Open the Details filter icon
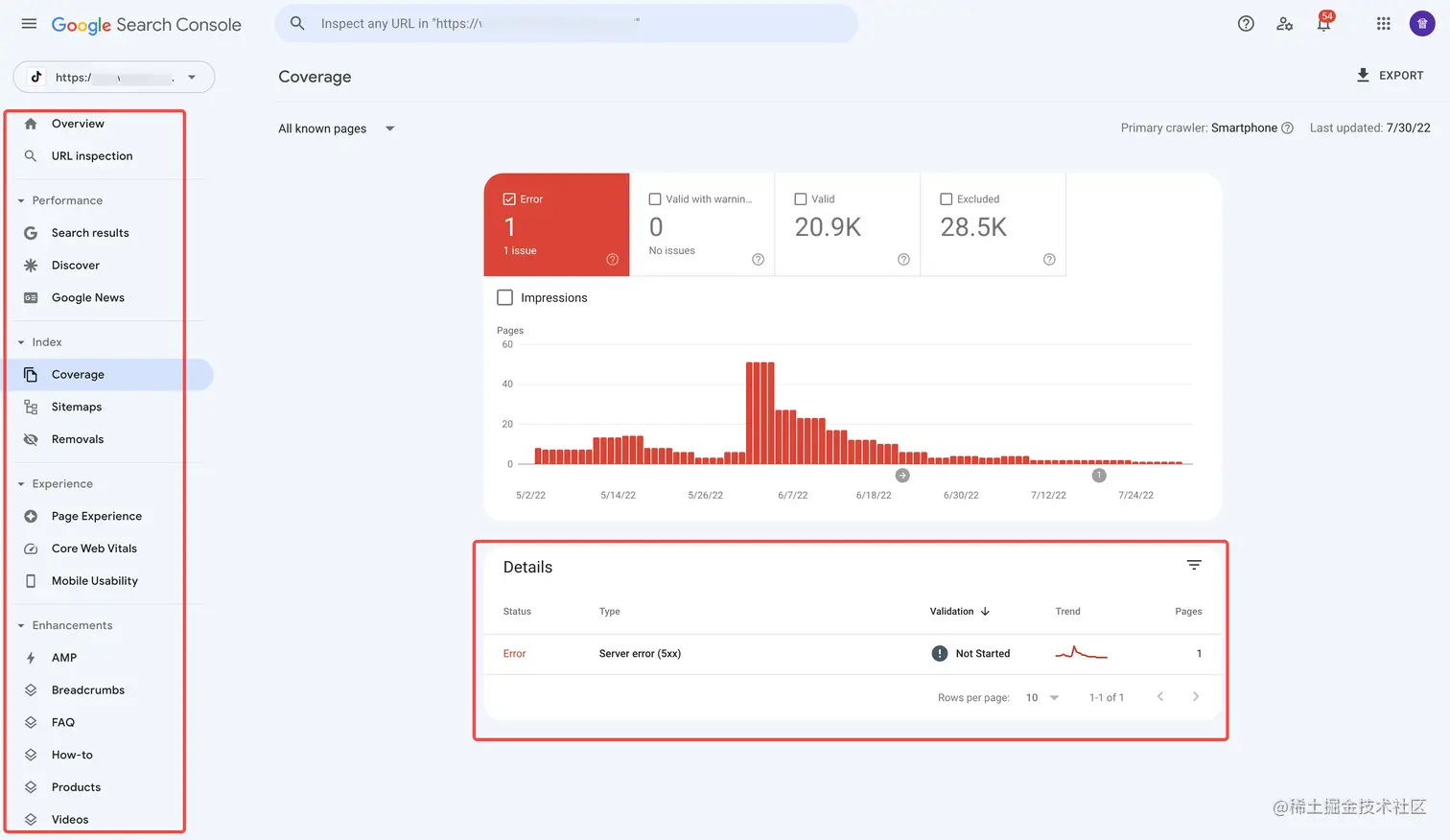The height and width of the screenshot is (840, 1450). [1194, 566]
